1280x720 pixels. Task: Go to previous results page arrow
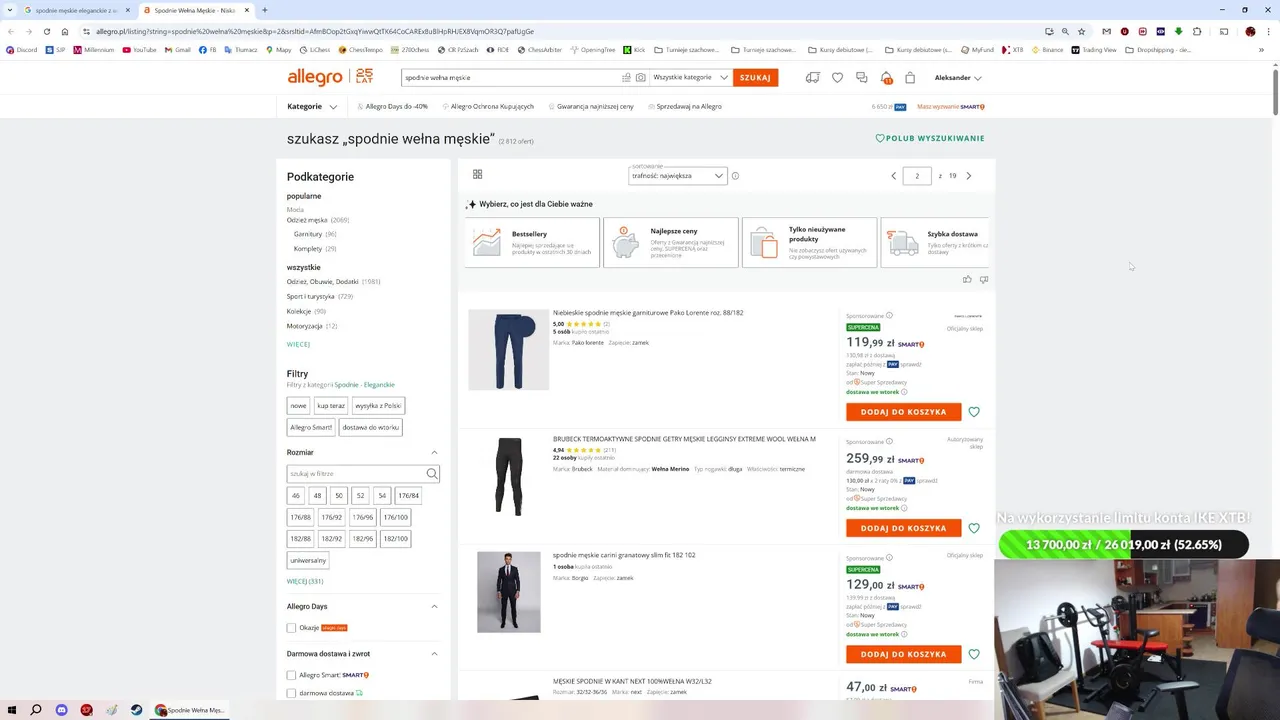pyautogui.click(x=894, y=176)
